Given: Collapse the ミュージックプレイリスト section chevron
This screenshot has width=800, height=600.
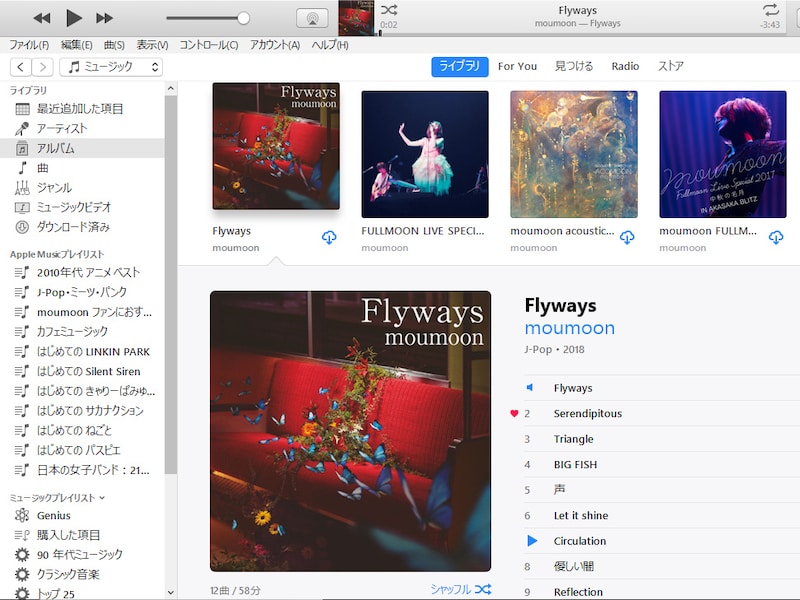Looking at the screenshot, I should (x=102, y=497).
